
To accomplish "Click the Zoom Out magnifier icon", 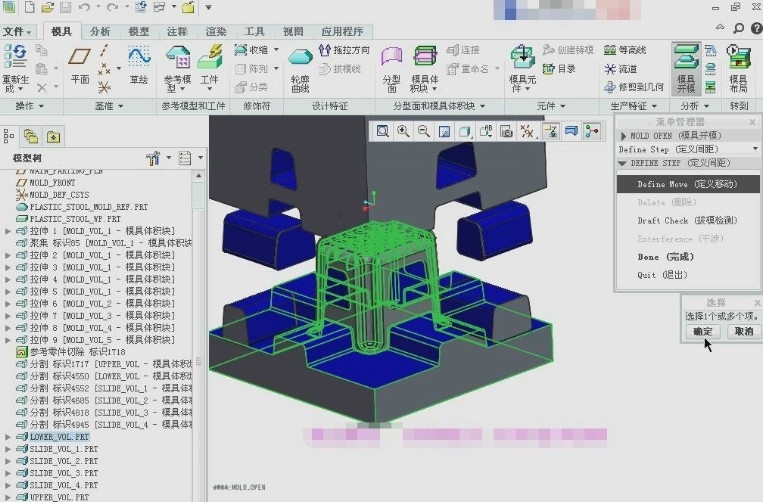I will (x=423, y=131).
